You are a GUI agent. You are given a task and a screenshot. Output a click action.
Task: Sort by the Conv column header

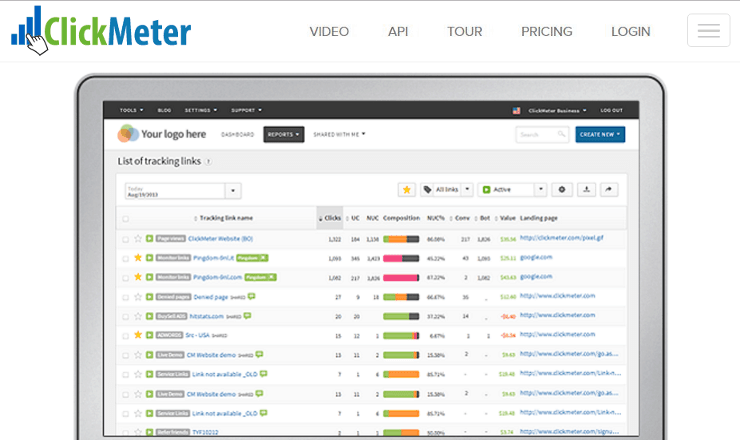click(460, 218)
